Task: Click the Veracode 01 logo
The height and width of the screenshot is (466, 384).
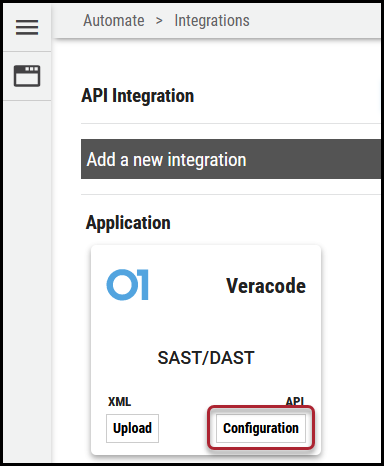Action: (127, 285)
